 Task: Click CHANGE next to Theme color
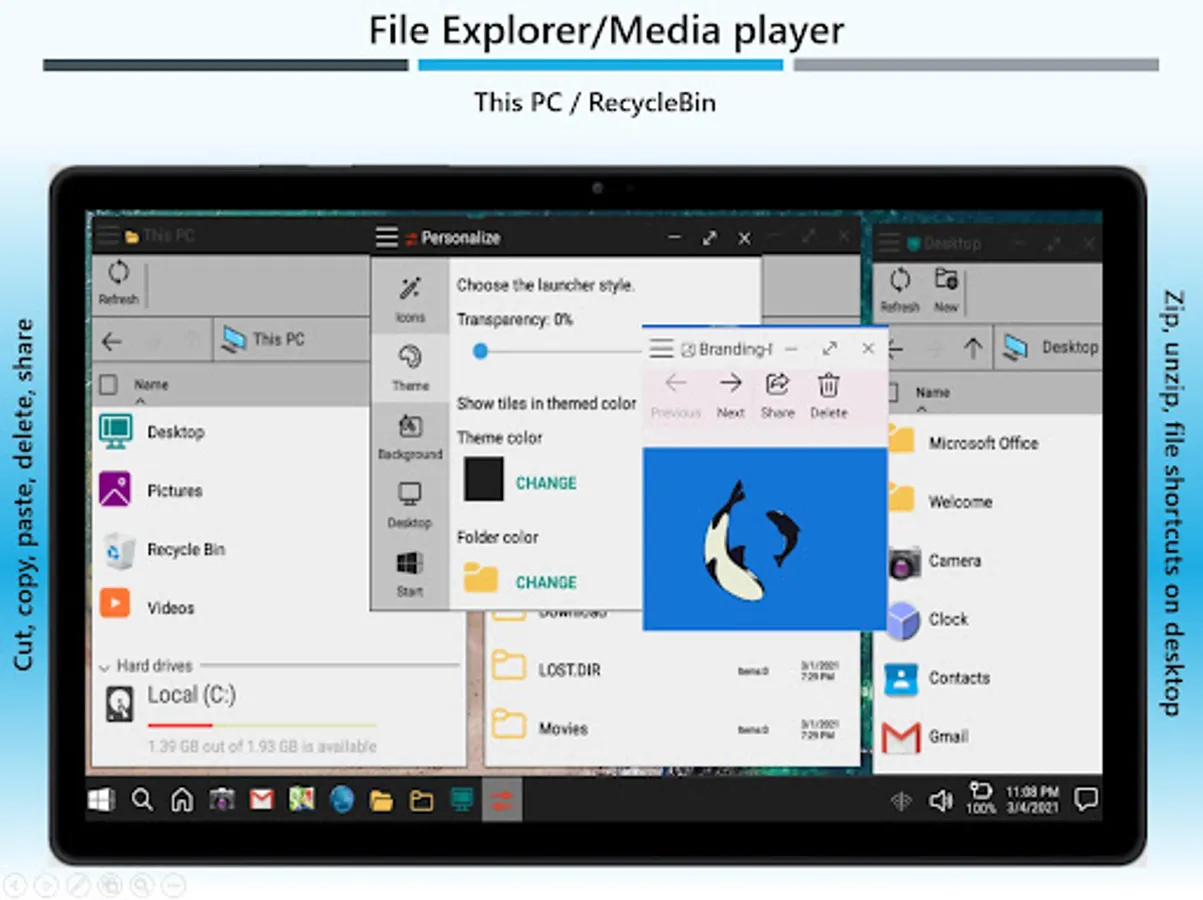tap(546, 483)
